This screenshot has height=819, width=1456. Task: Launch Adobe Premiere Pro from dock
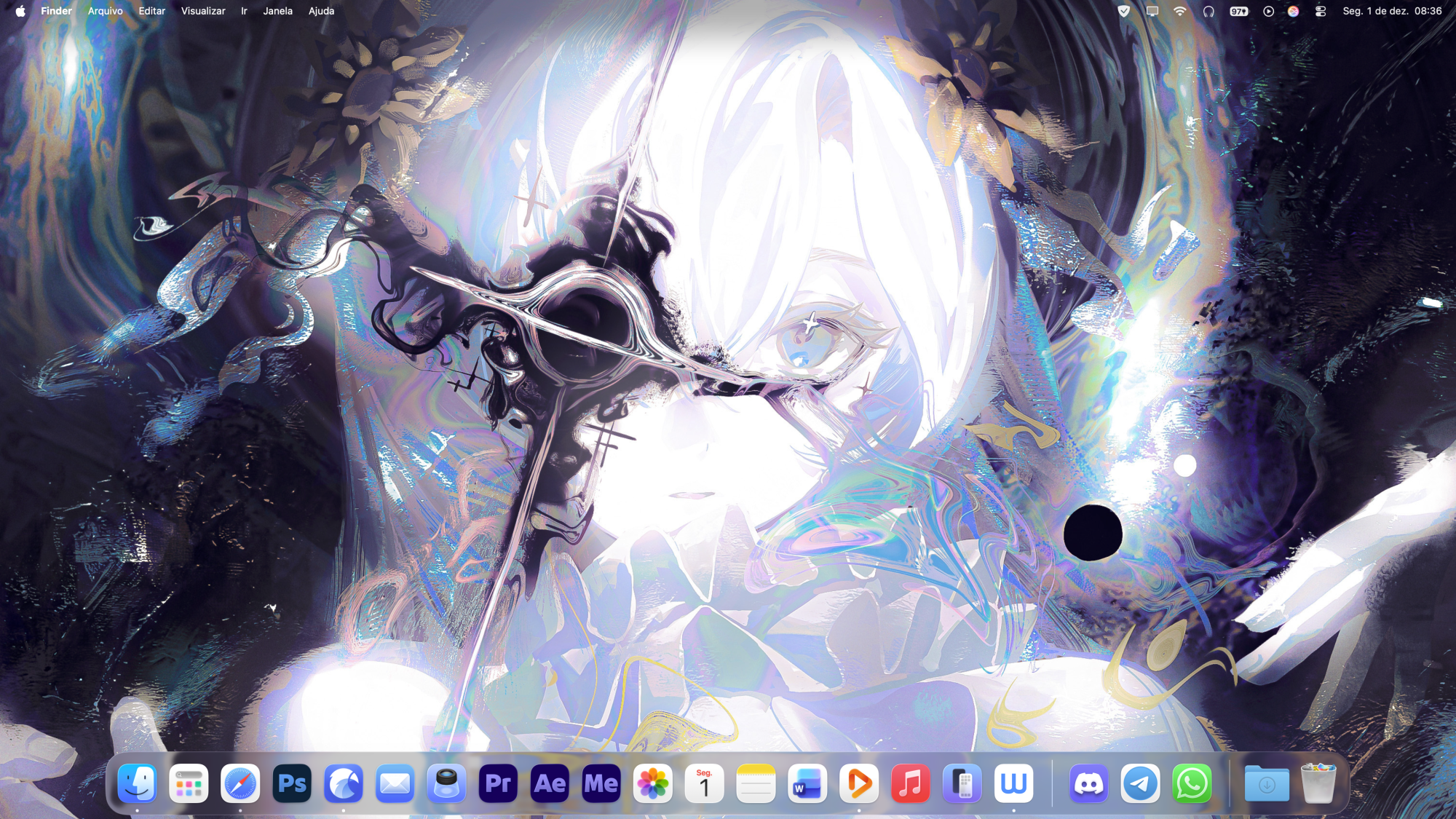coord(498,784)
